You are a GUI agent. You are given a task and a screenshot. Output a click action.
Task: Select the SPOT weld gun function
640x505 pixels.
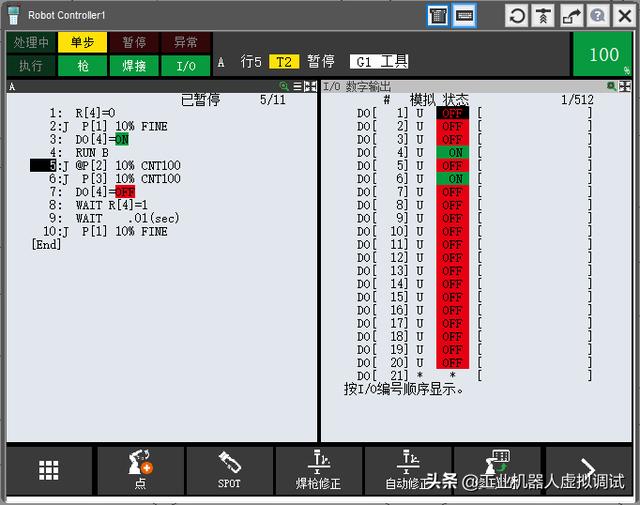229,471
